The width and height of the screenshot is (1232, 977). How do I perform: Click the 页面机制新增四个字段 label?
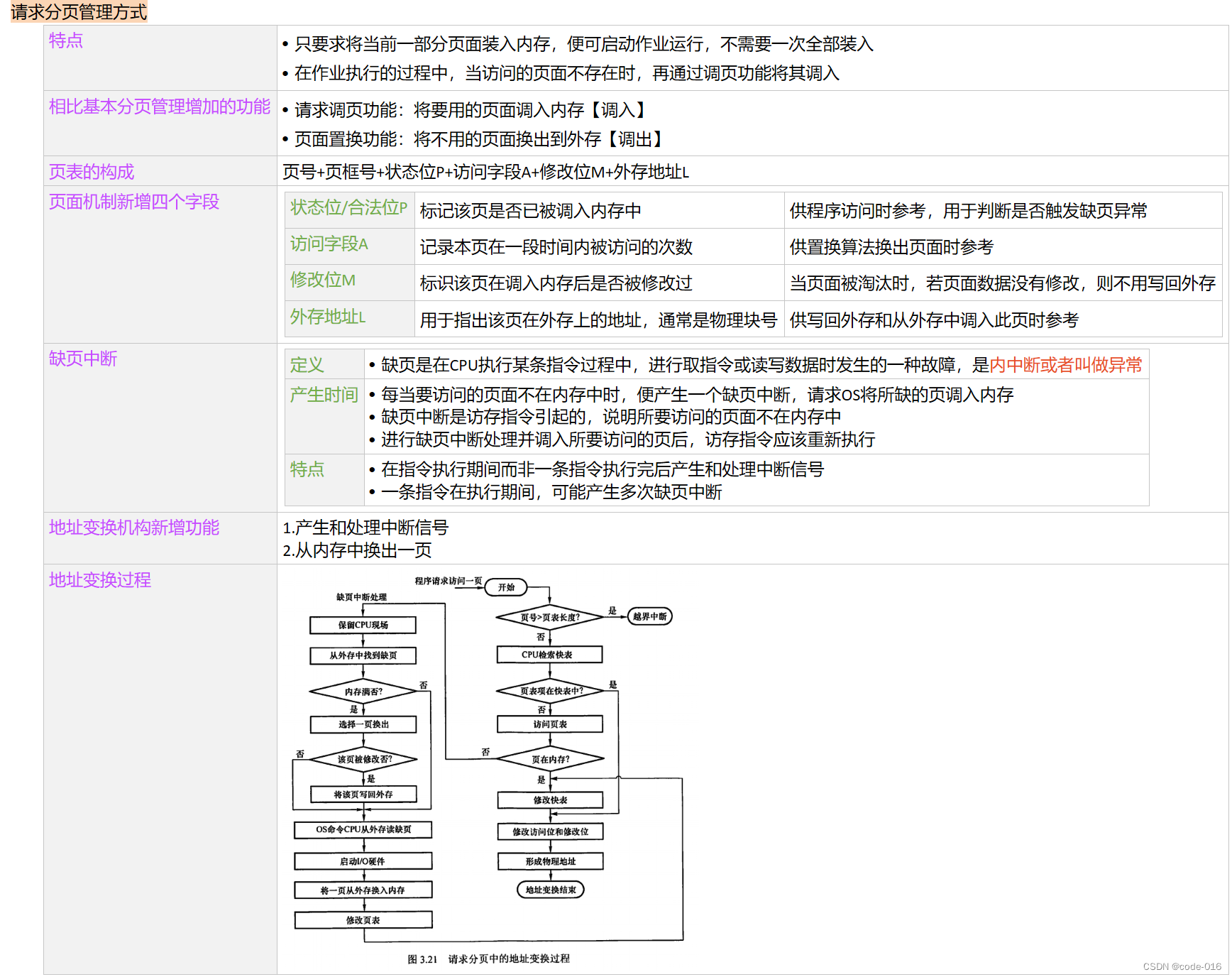(x=133, y=202)
